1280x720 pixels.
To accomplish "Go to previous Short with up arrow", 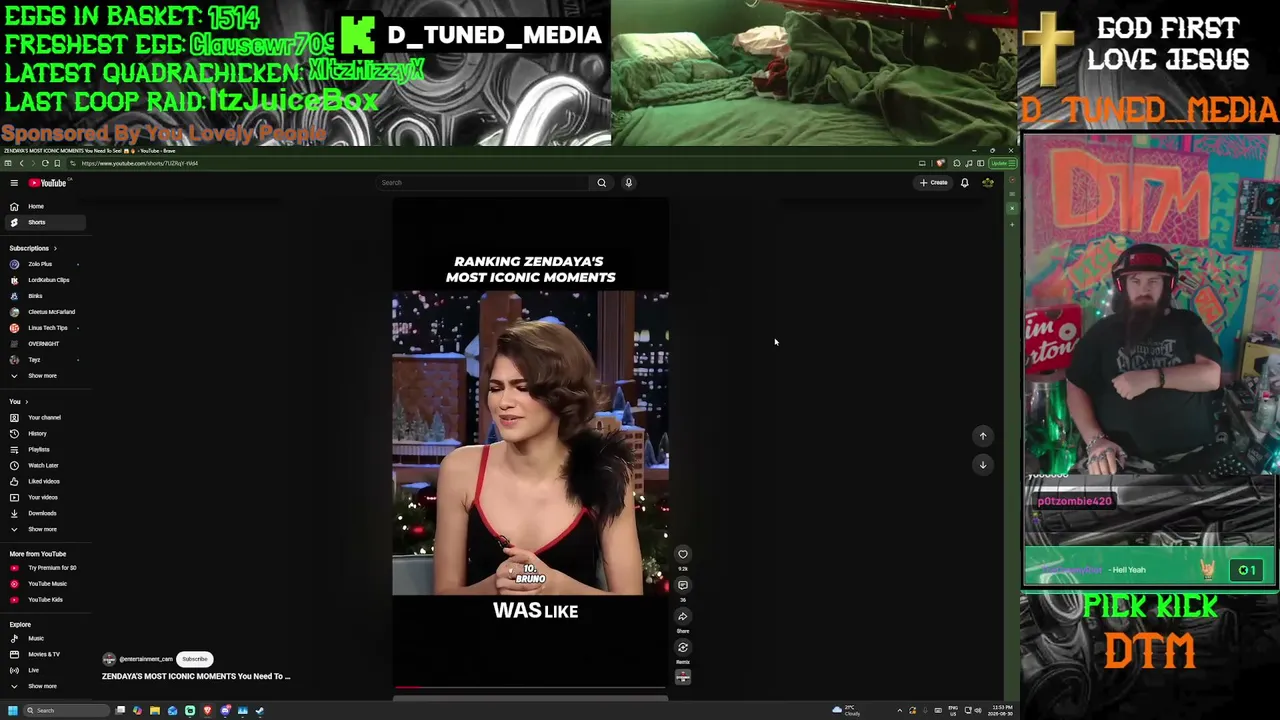I will (x=983, y=436).
